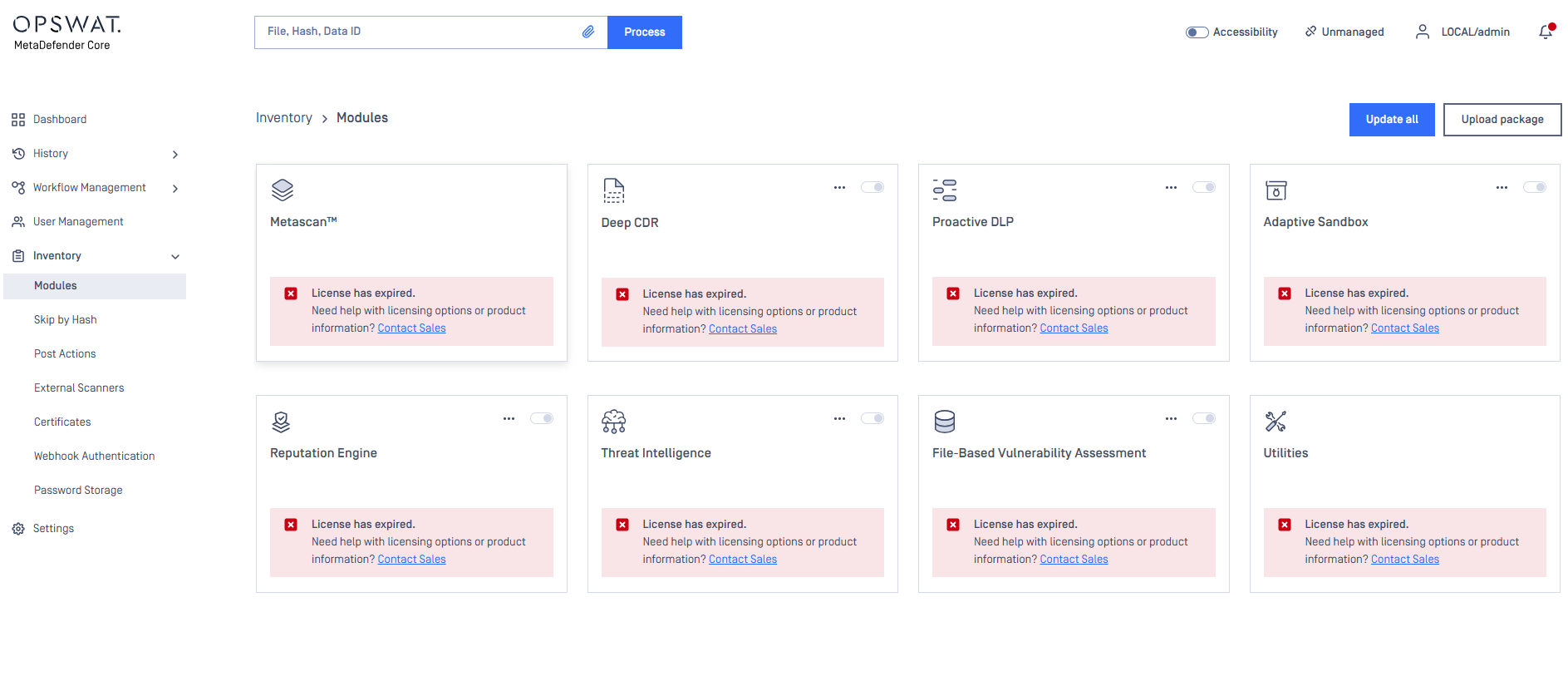
Task: Click the Adaptive Sandbox box icon
Action: (1276, 190)
